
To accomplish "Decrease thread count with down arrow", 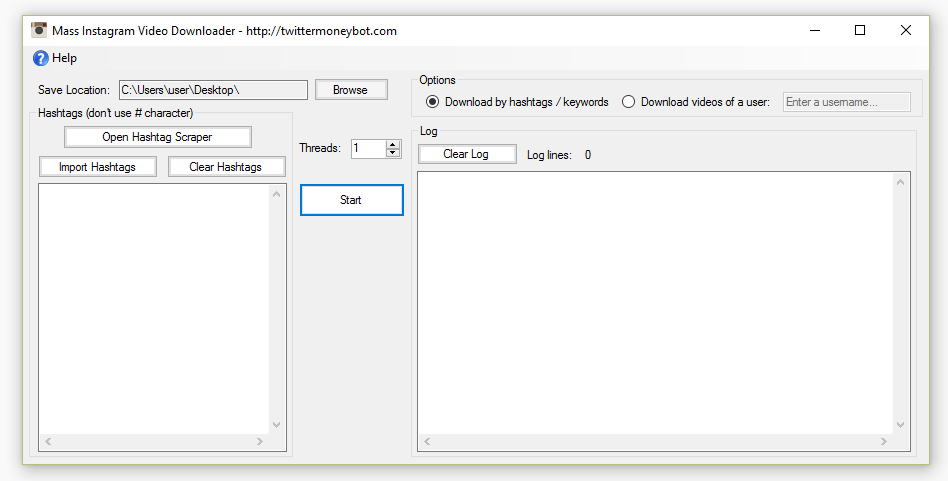I will click(x=393, y=153).
